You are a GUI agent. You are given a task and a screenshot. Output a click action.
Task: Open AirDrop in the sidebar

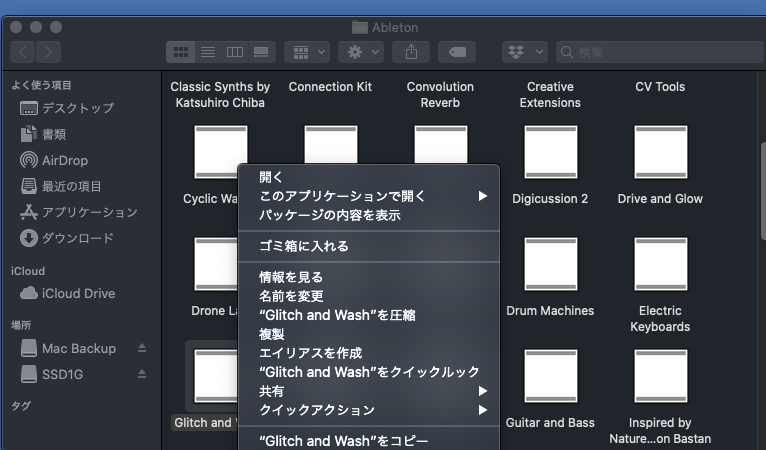54,160
